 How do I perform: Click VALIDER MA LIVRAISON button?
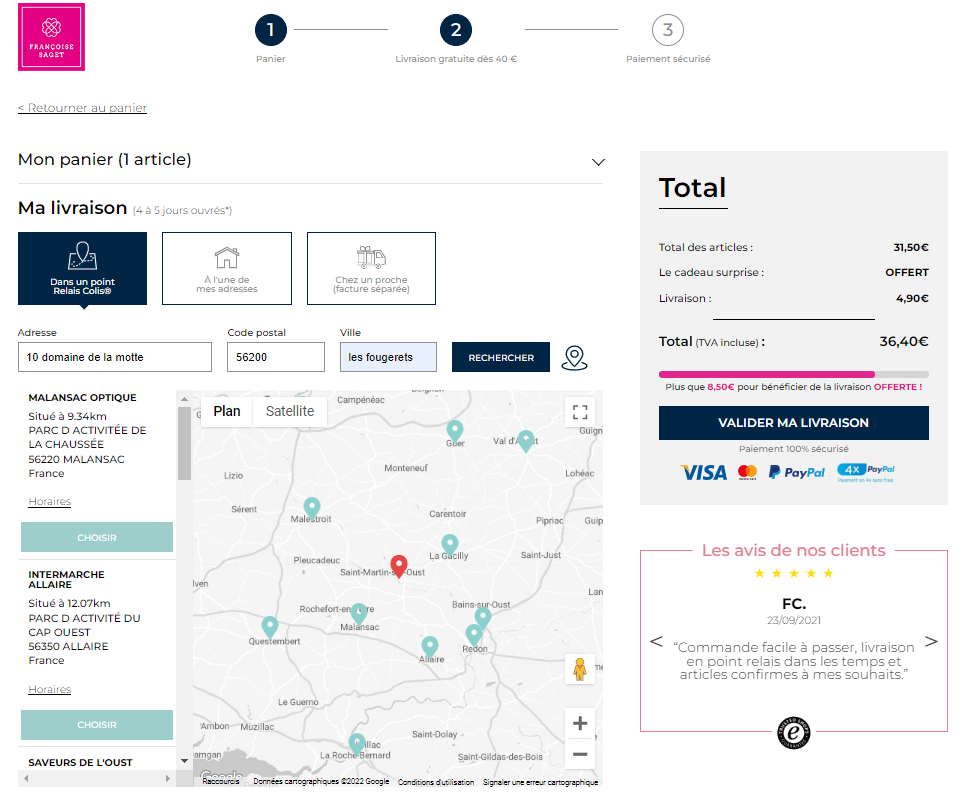(x=794, y=423)
